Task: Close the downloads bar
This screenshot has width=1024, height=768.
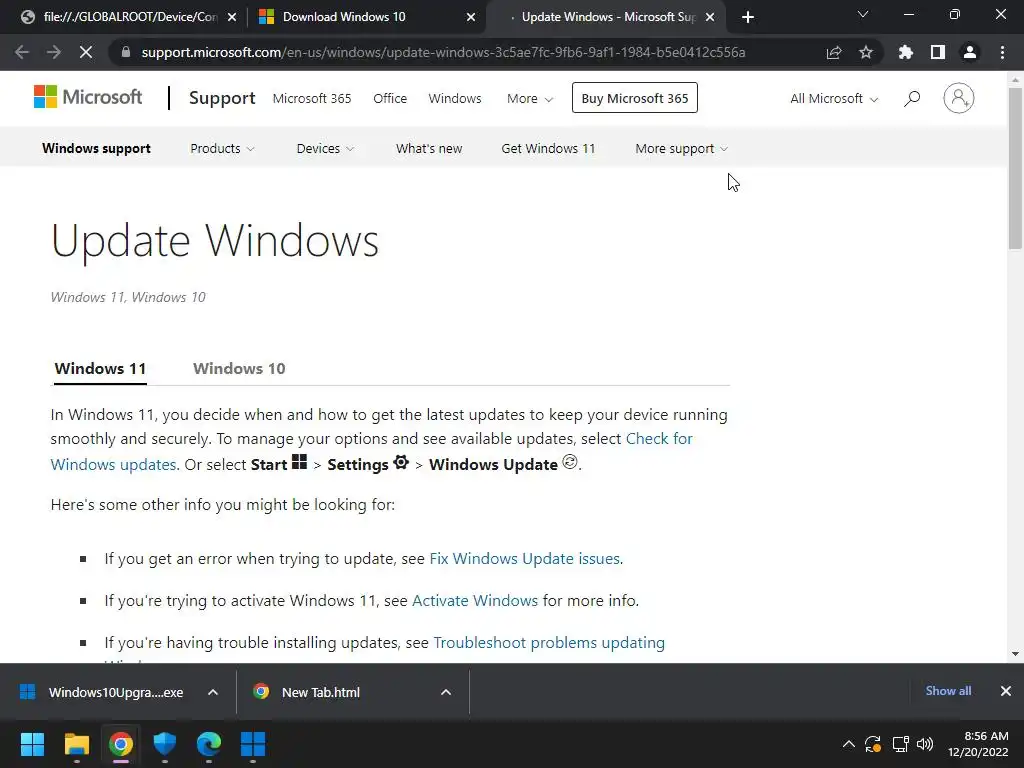Action: click(x=1006, y=691)
